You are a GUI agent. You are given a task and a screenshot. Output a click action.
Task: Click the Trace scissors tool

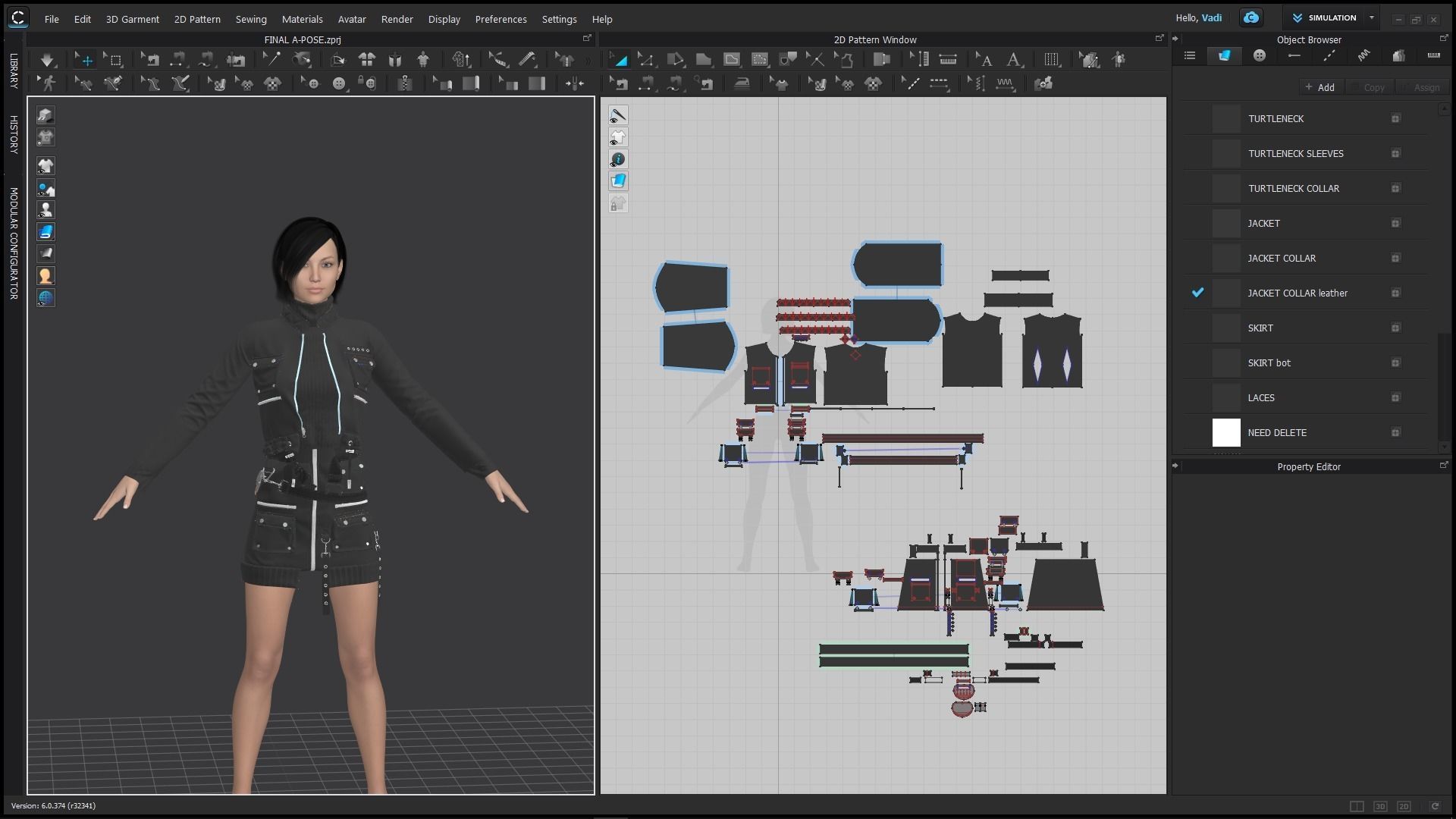(x=815, y=59)
